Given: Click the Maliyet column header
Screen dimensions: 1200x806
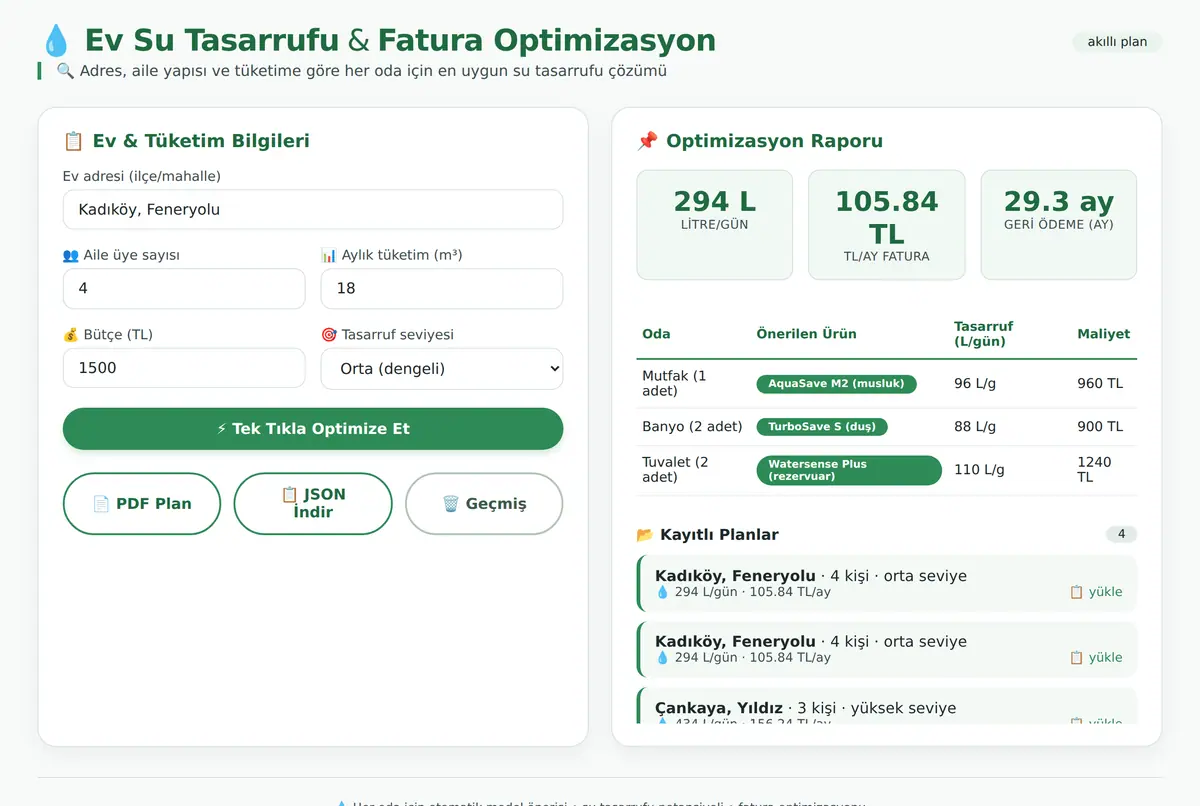Looking at the screenshot, I should (1104, 334).
